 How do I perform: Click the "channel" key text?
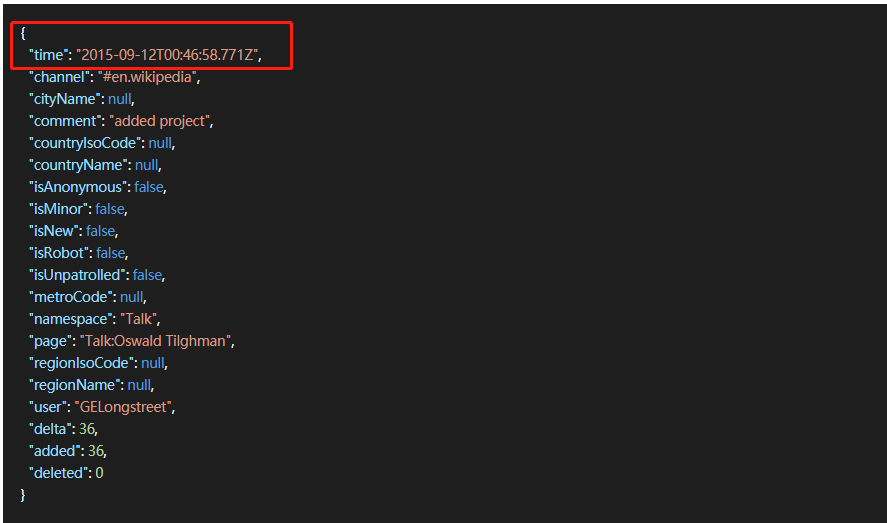tap(58, 76)
